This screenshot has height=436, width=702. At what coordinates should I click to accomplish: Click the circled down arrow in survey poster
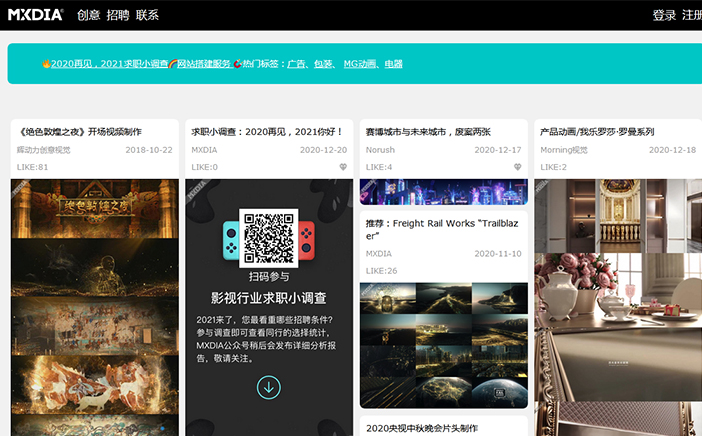click(x=269, y=387)
